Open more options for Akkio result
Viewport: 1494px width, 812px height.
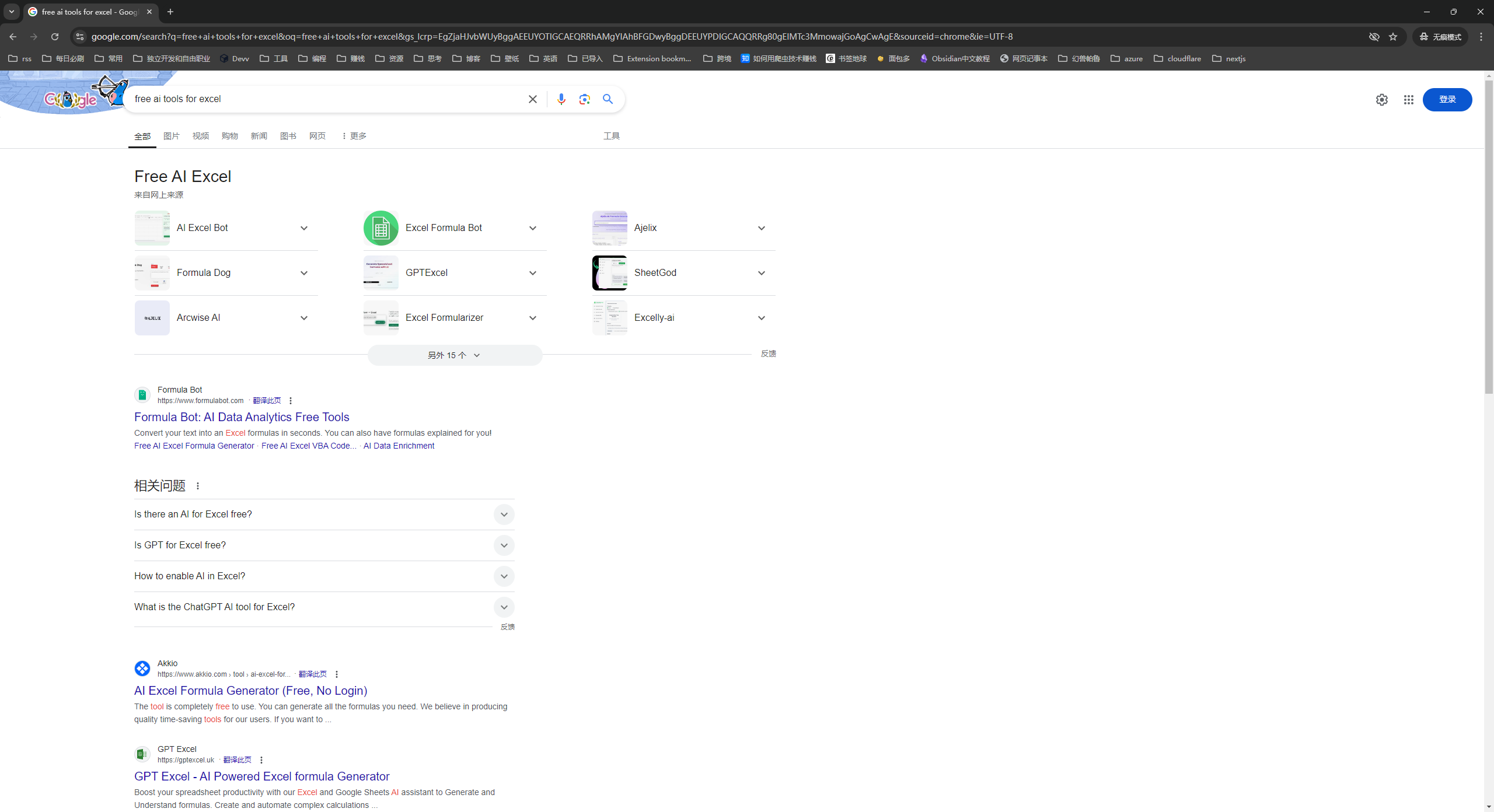pyautogui.click(x=337, y=674)
